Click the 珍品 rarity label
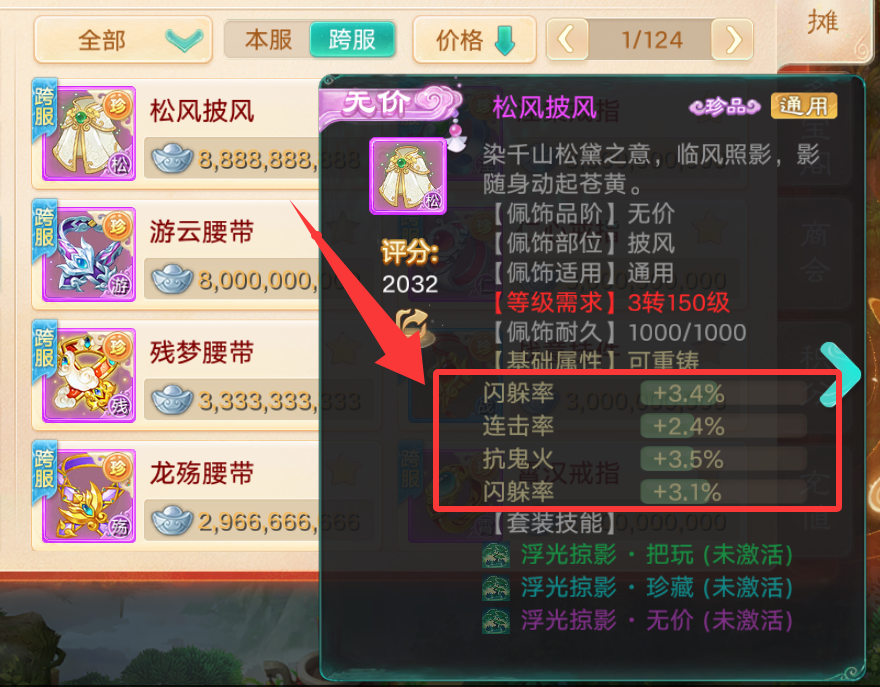The image size is (880, 687). [725, 106]
